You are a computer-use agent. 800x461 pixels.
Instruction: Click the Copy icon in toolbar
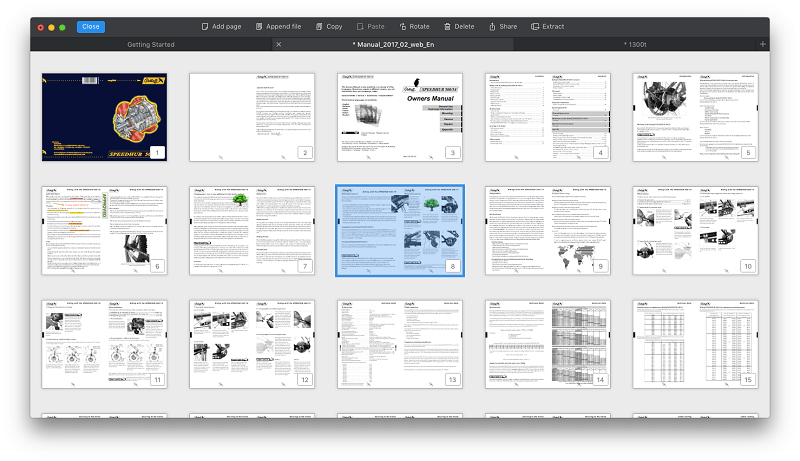coord(319,27)
